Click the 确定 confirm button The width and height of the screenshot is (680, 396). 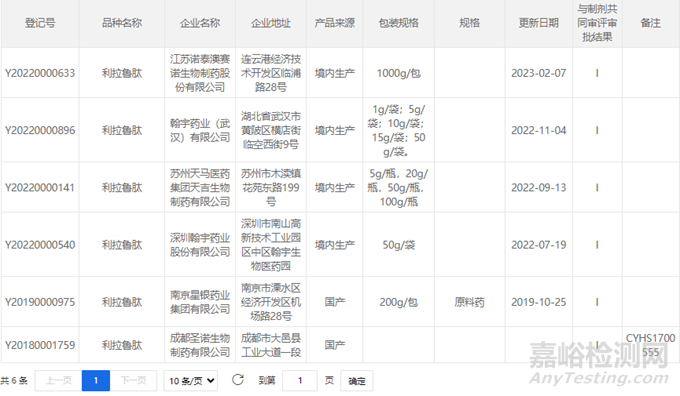click(x=356, y=381)
